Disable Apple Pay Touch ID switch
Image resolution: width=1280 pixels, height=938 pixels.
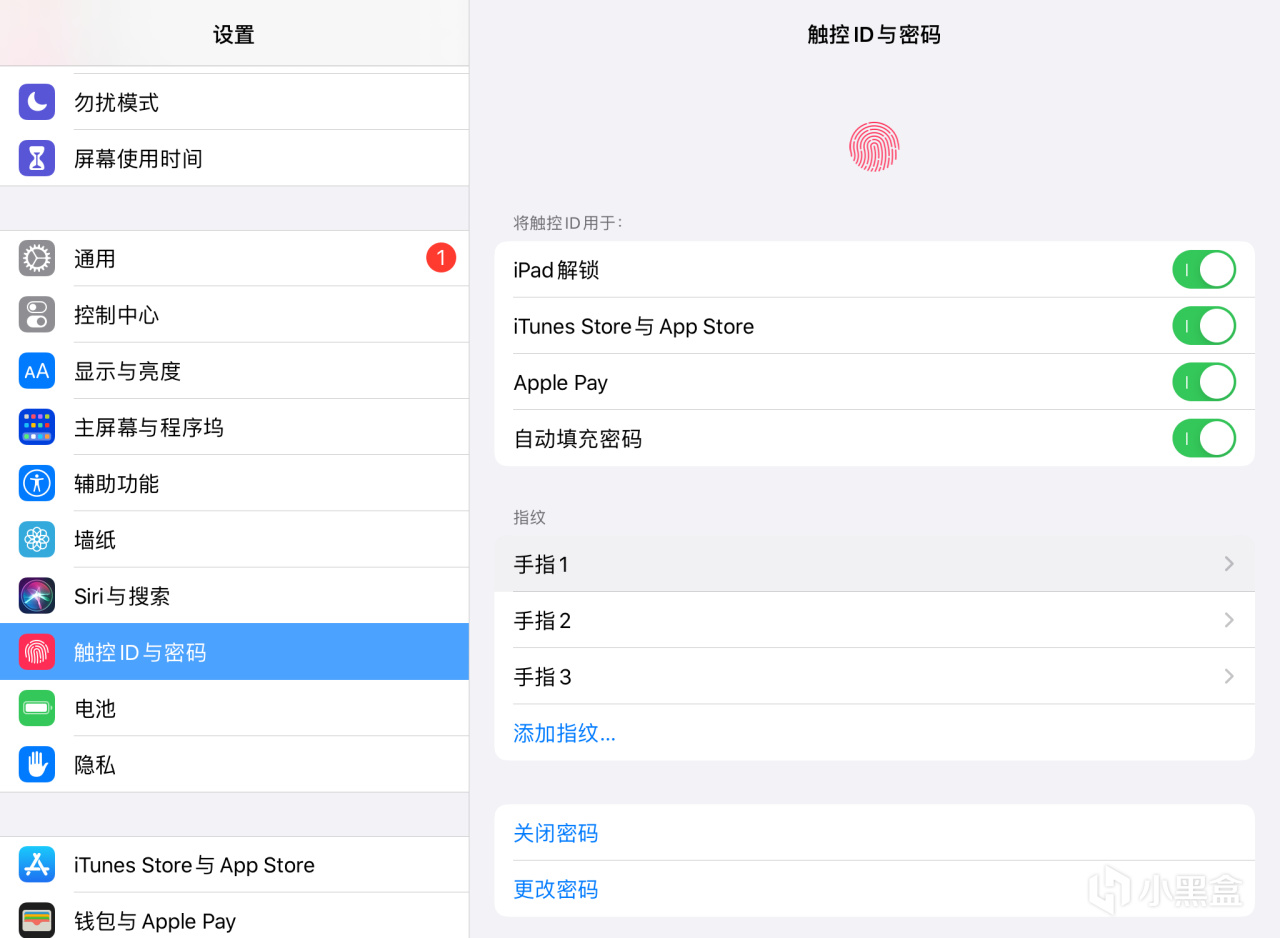pyautogui.click(x=1204, y=382)
